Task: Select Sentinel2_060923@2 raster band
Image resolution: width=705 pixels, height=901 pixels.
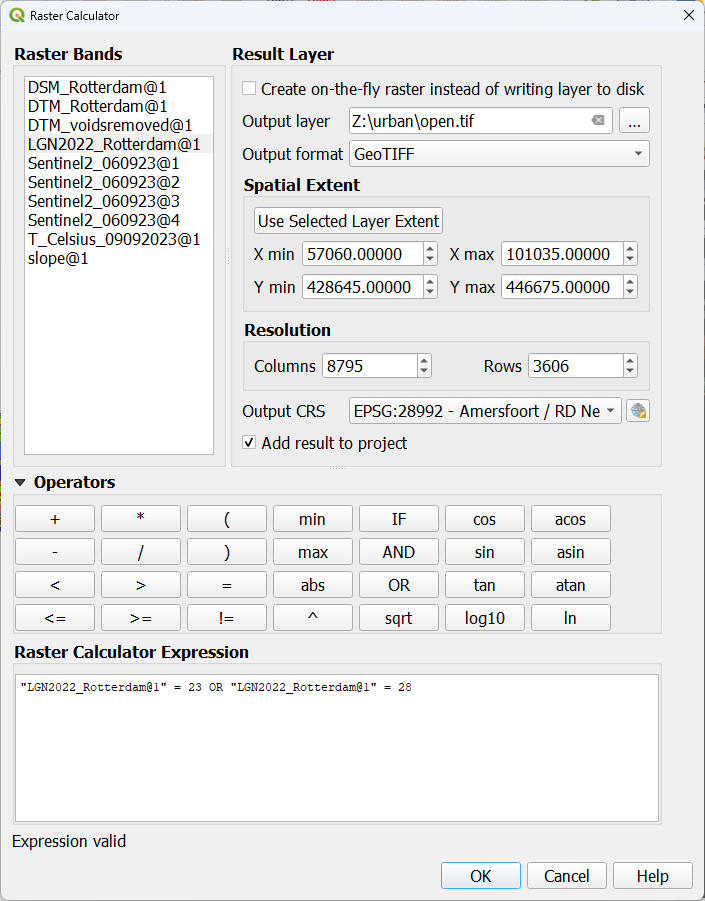Action: click(x=119, y=182)
